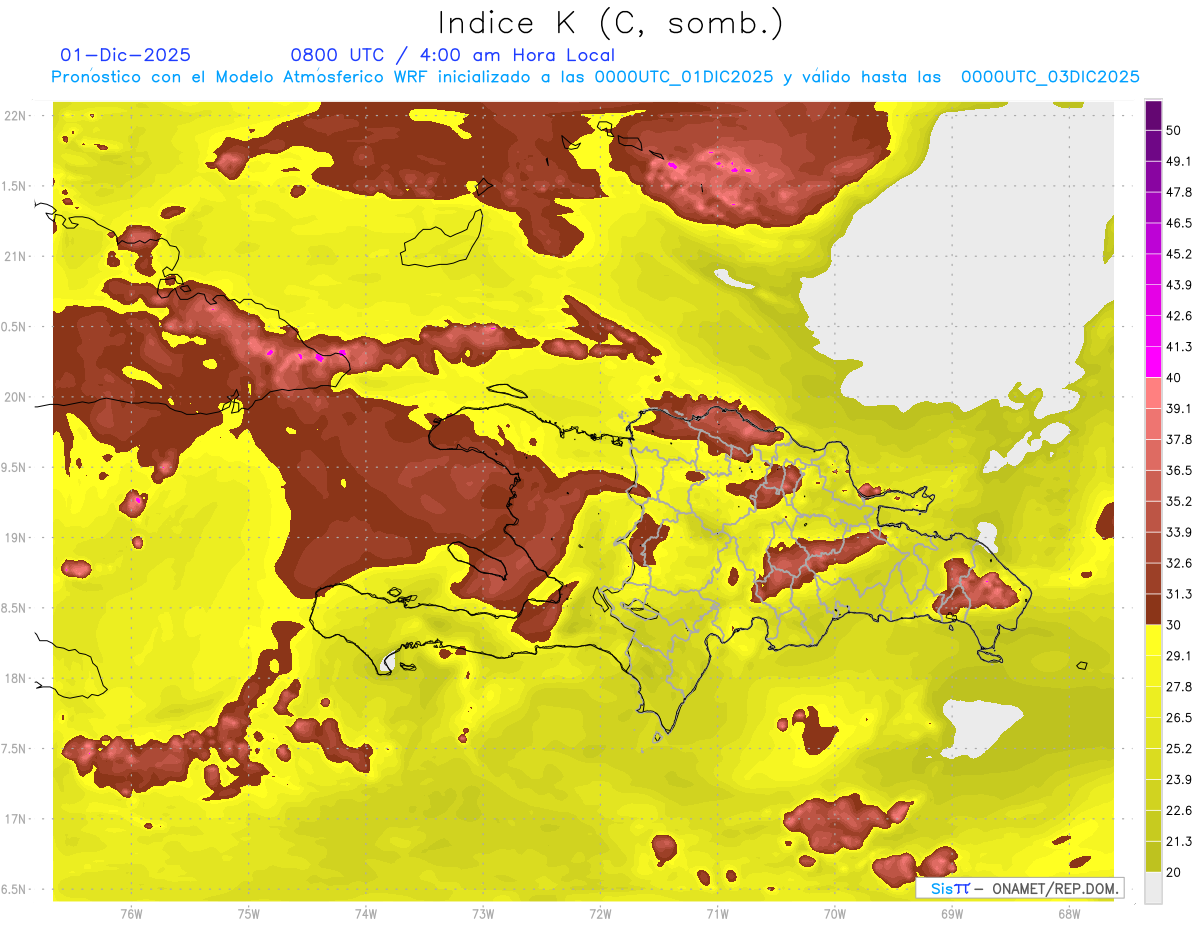Click the "20N" latitude label
This screenshot has height=927, width=1200.
pos(15,397)
